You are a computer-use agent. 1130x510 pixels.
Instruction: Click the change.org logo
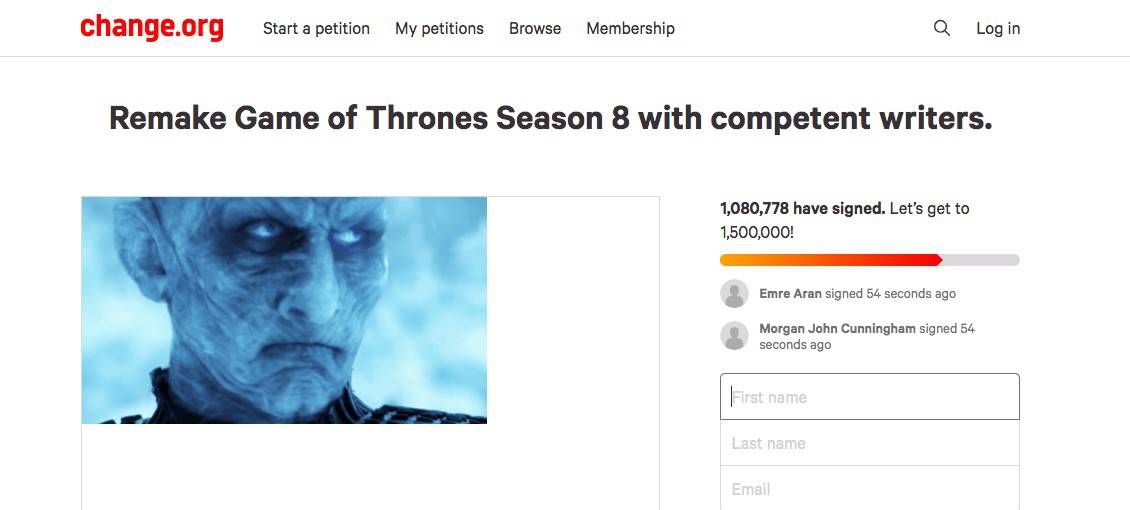click(x=151, y=28)
